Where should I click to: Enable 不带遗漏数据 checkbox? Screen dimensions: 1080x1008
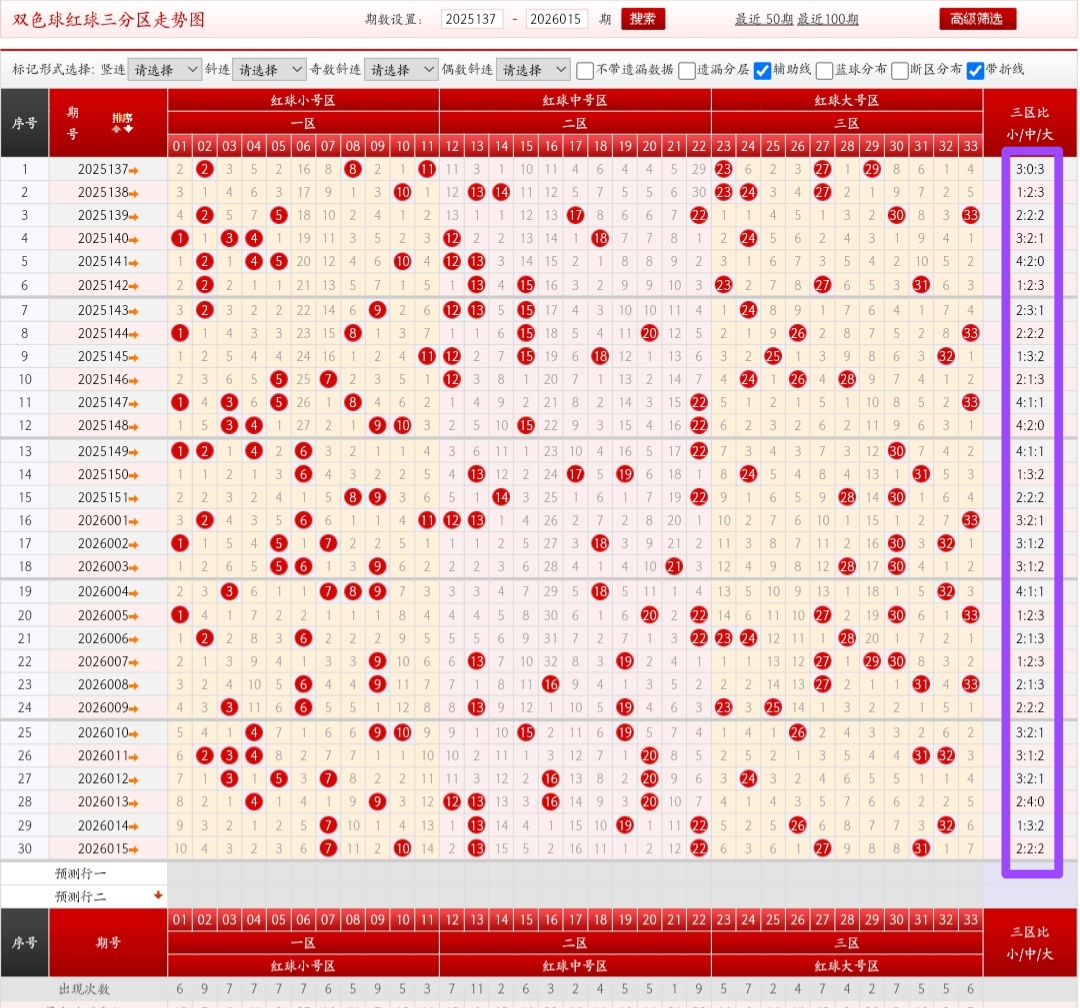[x=585, y=70]
